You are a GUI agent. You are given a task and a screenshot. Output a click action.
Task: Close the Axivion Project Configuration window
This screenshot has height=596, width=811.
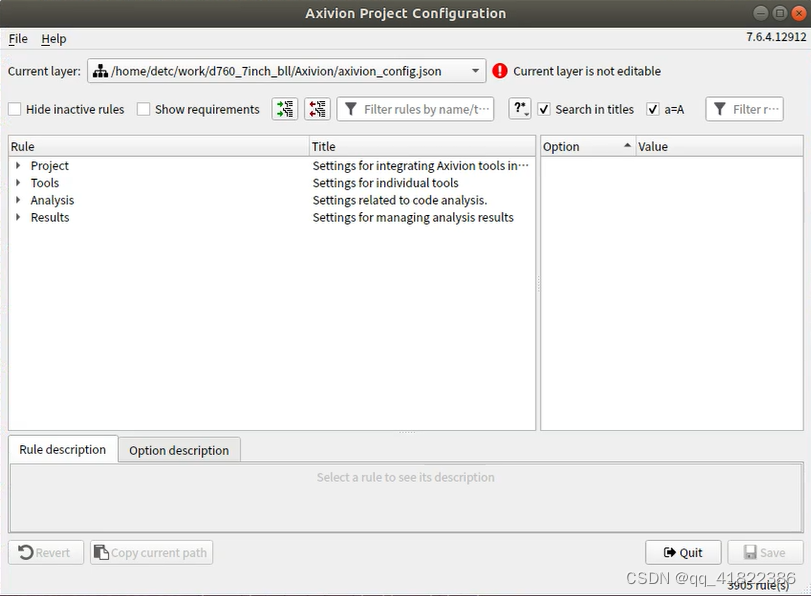(799, 13)
